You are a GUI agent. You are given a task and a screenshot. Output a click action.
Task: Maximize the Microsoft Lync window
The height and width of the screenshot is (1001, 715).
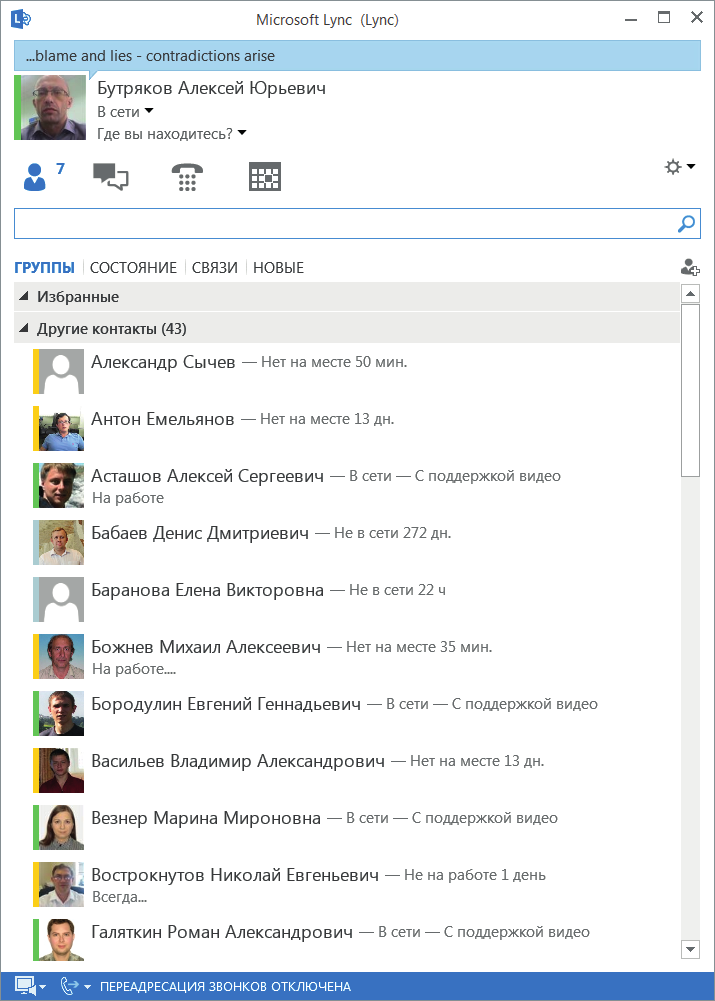click(x=664, y=18)
